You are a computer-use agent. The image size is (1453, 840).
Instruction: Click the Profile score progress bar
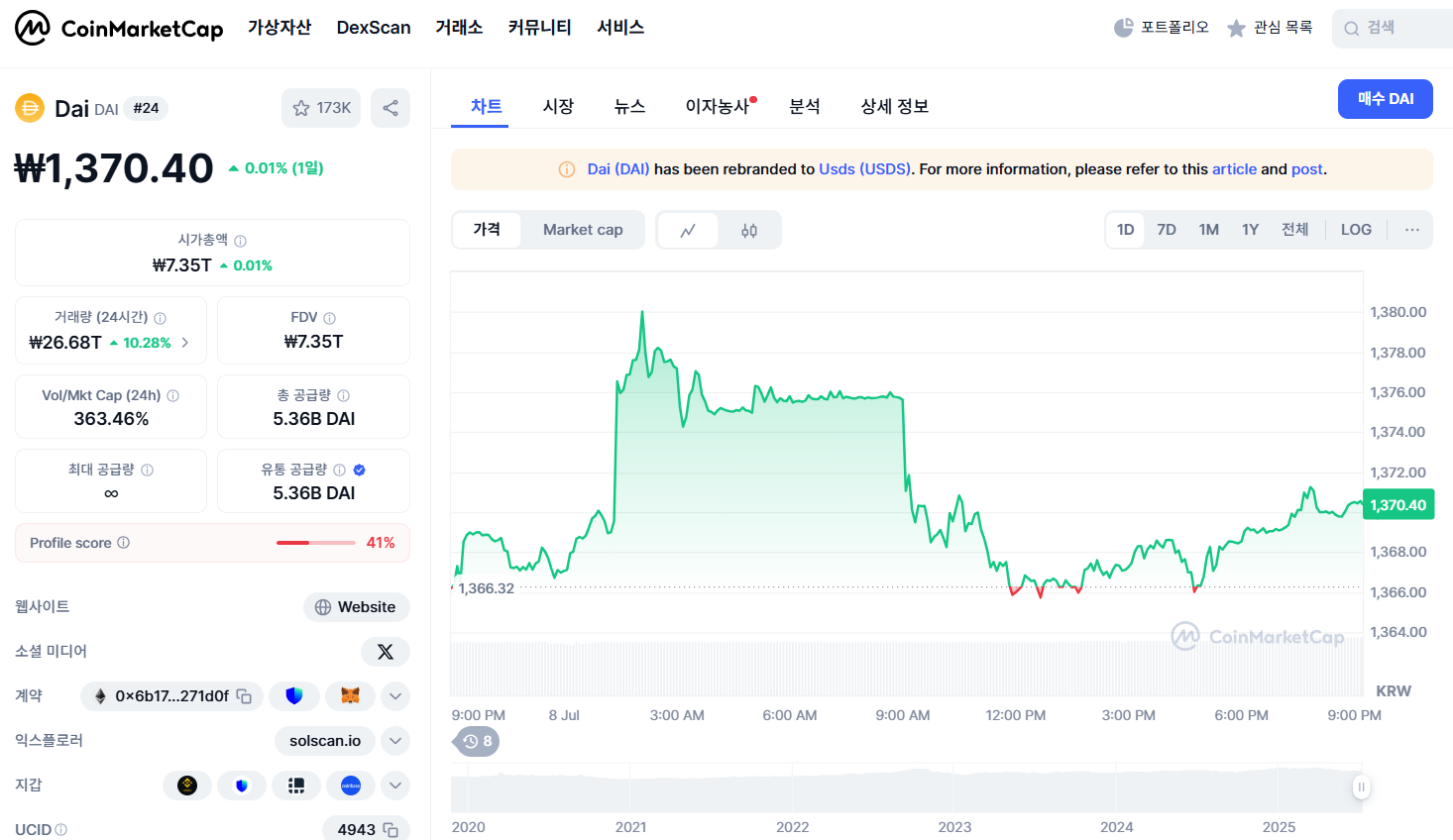pyautogui.click(x=315, y=543)
